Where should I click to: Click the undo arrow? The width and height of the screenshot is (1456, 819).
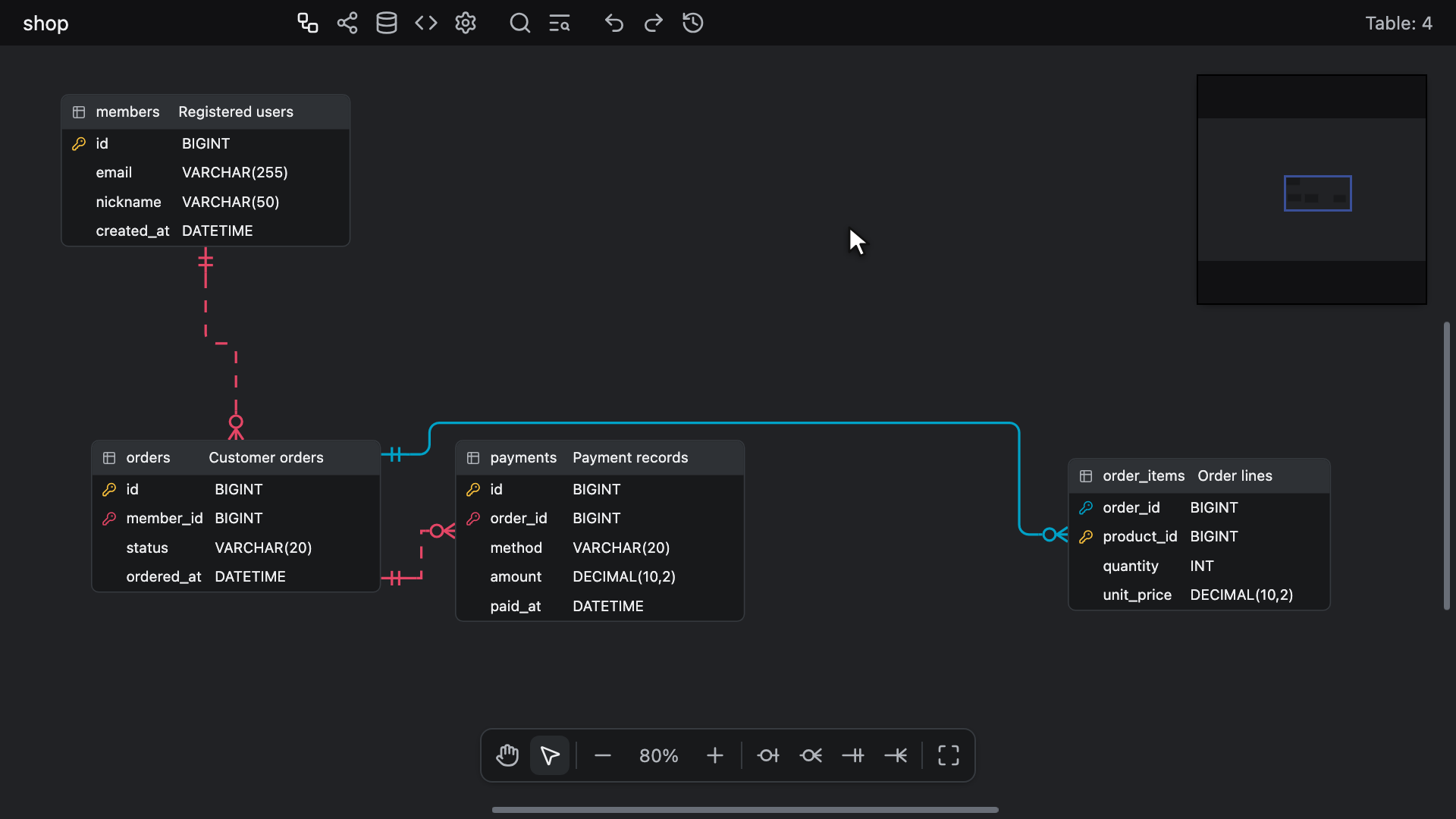click(x=614, y=23)
